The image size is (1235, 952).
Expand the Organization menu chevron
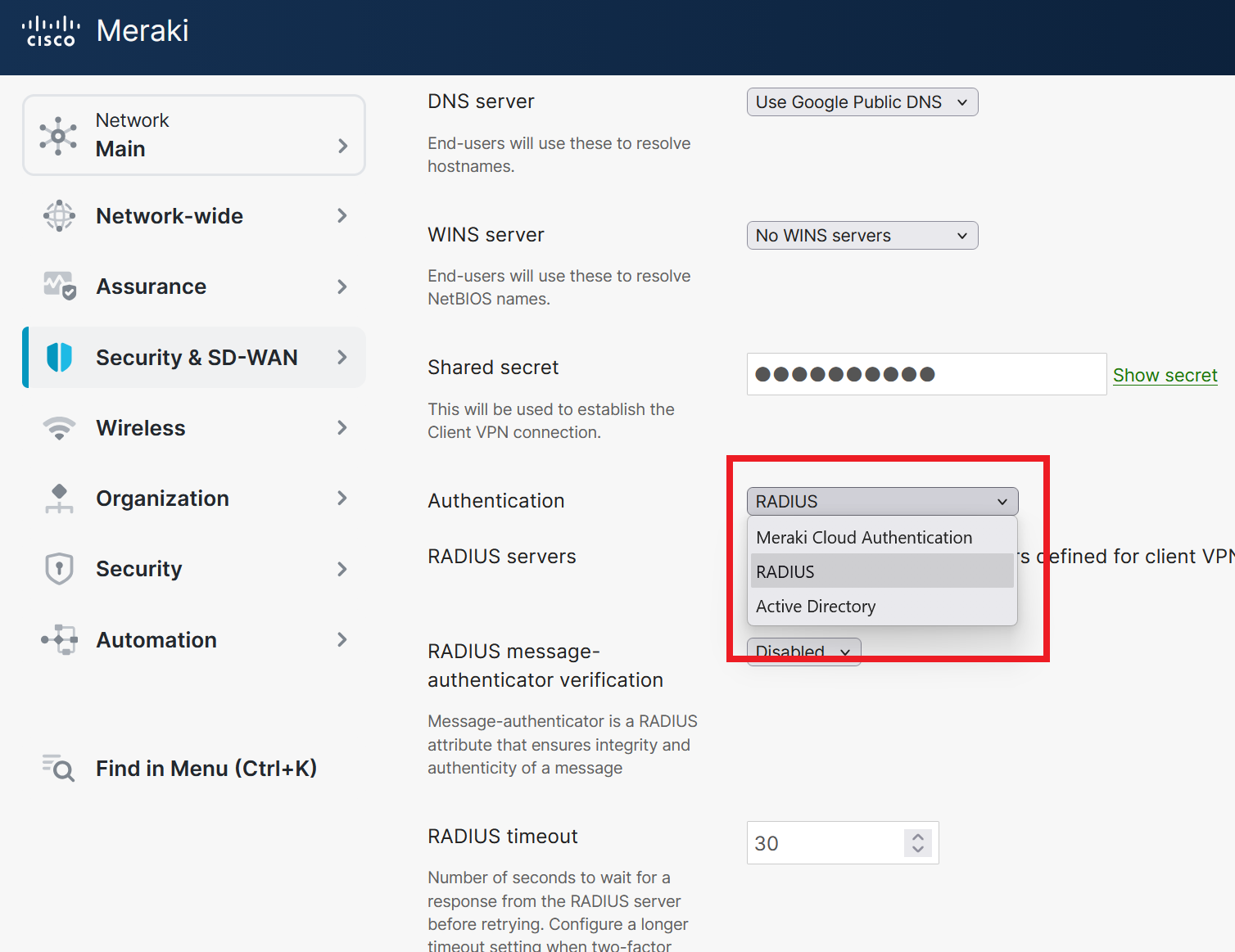pyautogui.click(x=342, y=499)
